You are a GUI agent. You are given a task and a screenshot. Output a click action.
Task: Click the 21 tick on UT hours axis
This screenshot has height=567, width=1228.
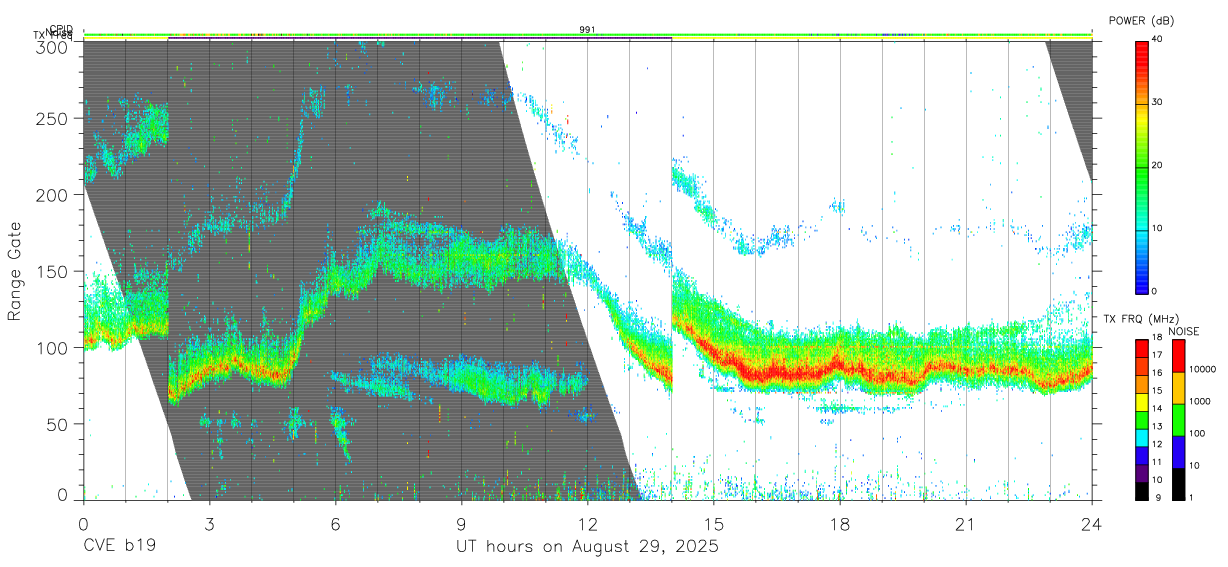pos(966,523)
